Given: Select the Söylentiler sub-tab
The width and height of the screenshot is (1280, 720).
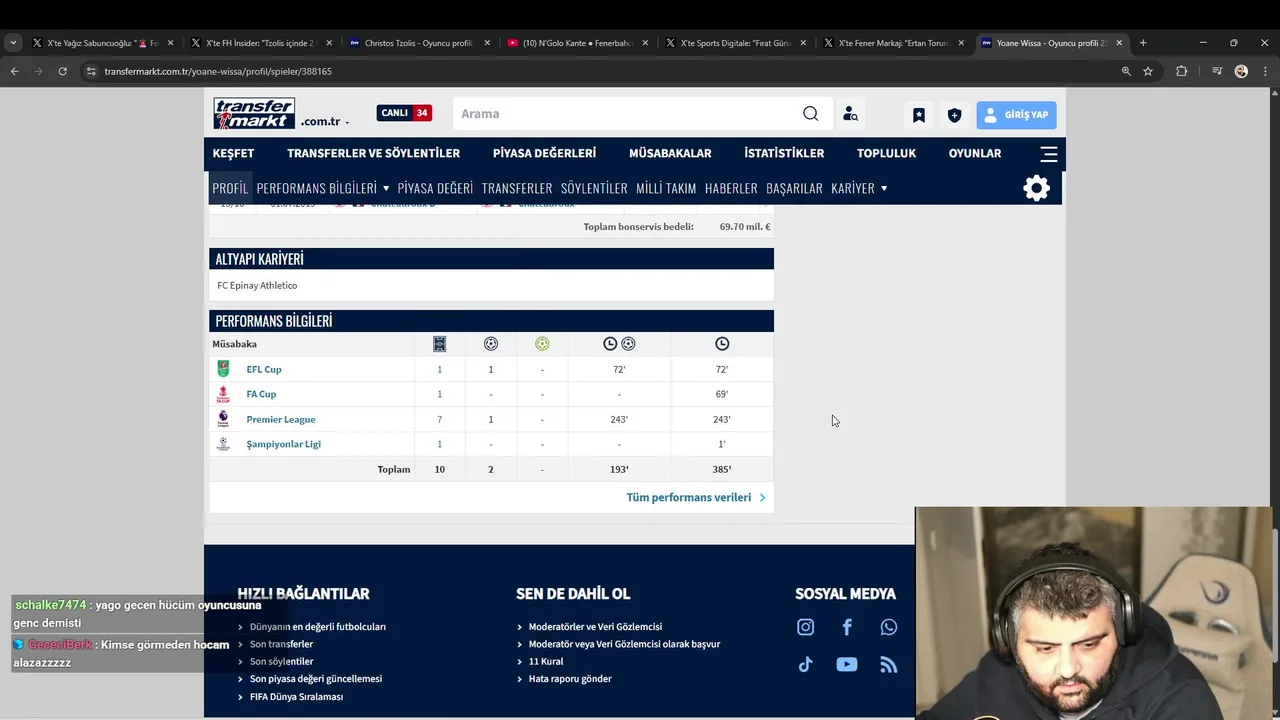Looking at the screenshot, I should pyautogui.click(x=594, y=188).
